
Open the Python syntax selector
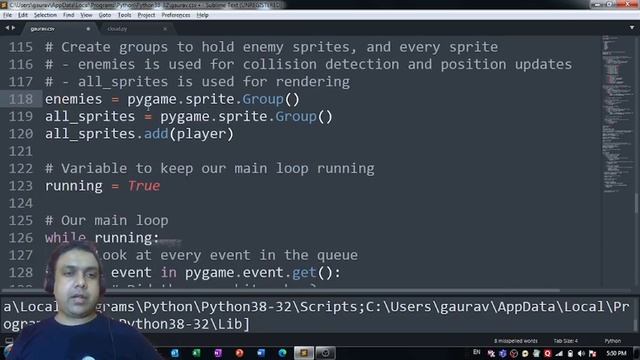[612, 341]
